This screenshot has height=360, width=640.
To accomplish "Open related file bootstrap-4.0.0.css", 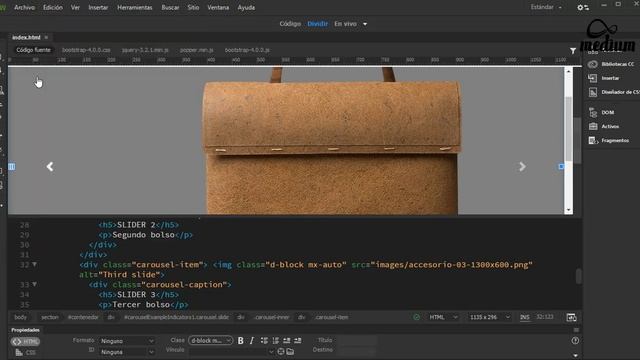I will tap(86, 50).
